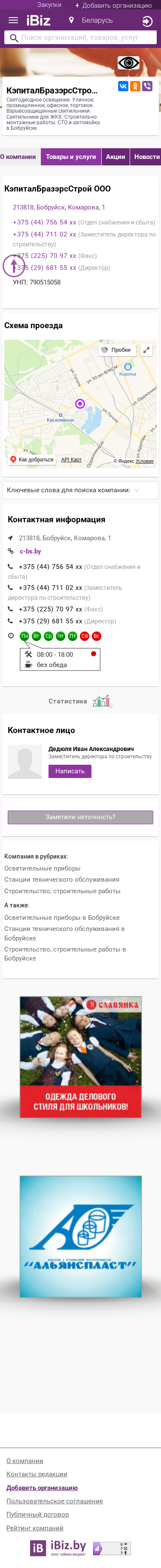Image resolution: width=161 pixels, height=1568 pixels.
Task: Click the VK social icon
Action: (x=123, y=87)
